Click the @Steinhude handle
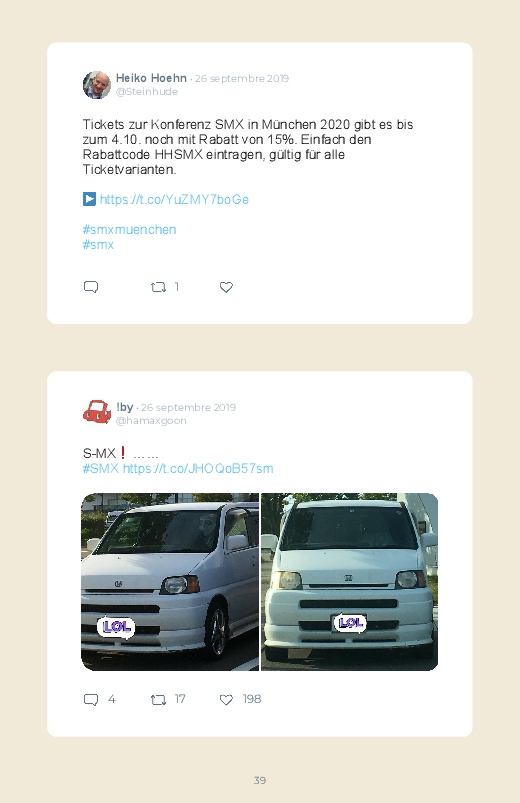 [x=147, y=92]
